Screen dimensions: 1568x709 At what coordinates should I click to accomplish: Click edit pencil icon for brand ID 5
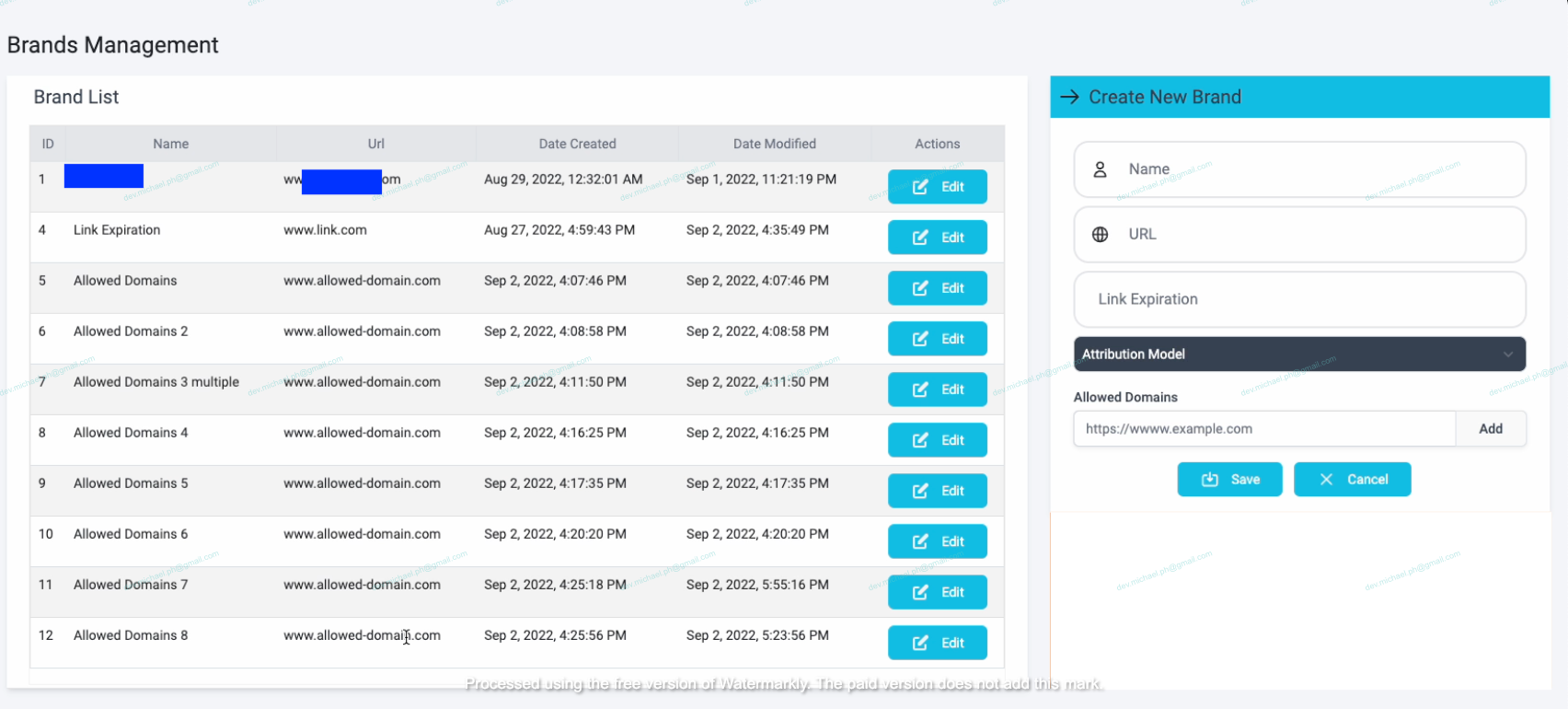tap(920, 288)
